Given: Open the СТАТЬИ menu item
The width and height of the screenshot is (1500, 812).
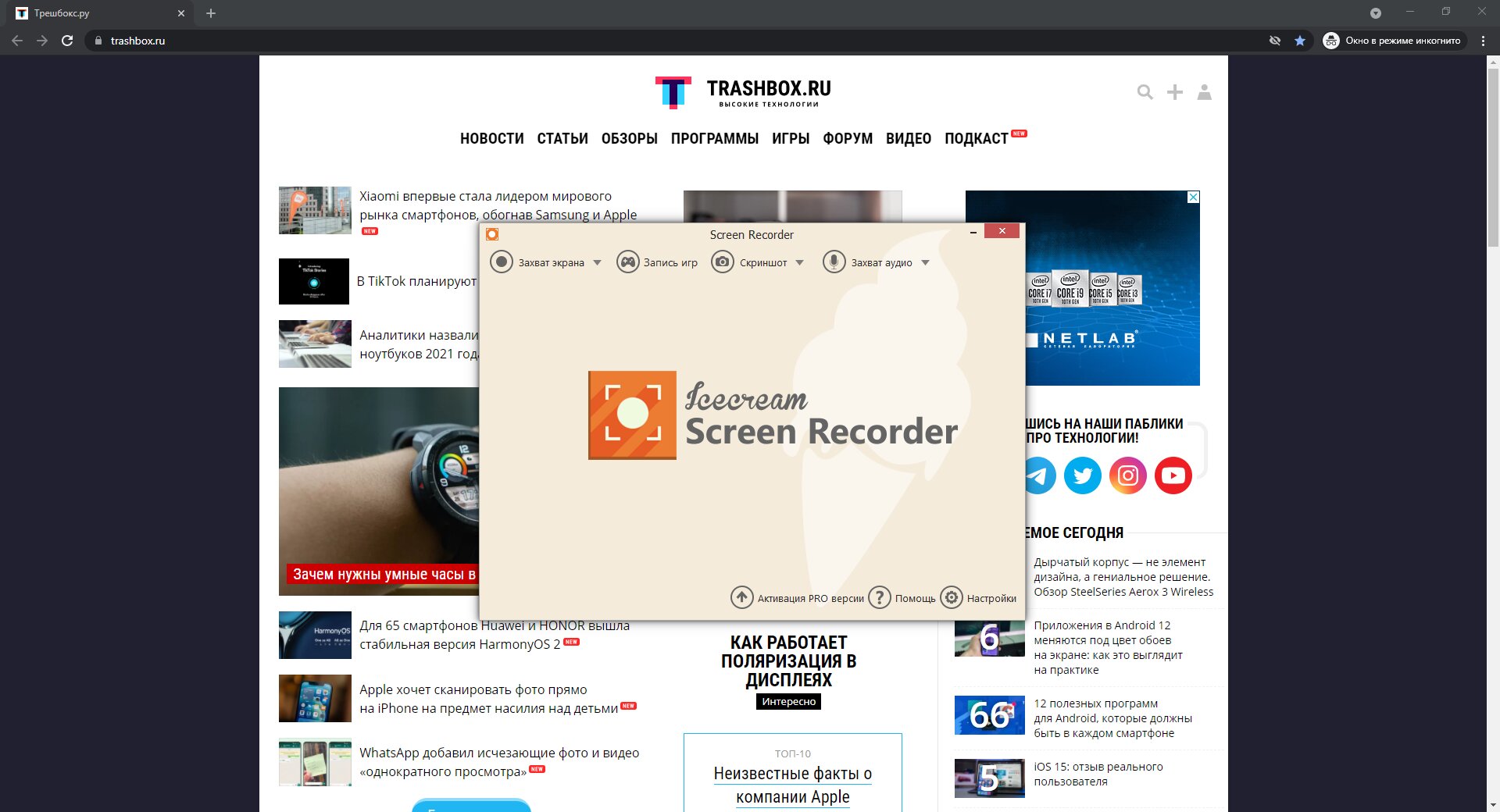Looking at the screenshot, I should click(562, 138).
